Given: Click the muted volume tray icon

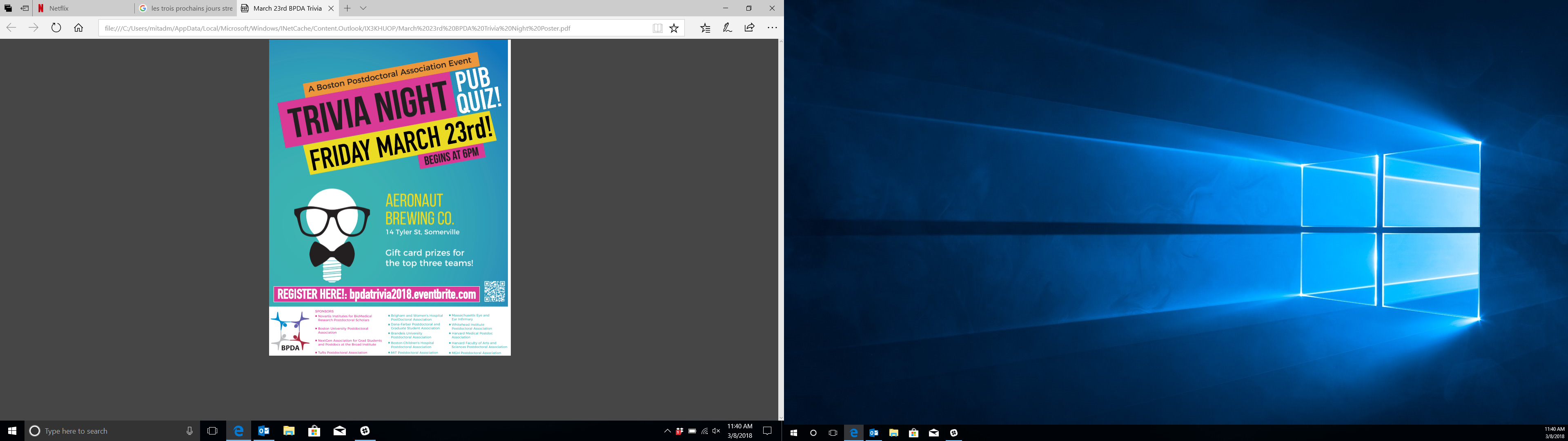Looking at the screenshot, I should [717, 431].
